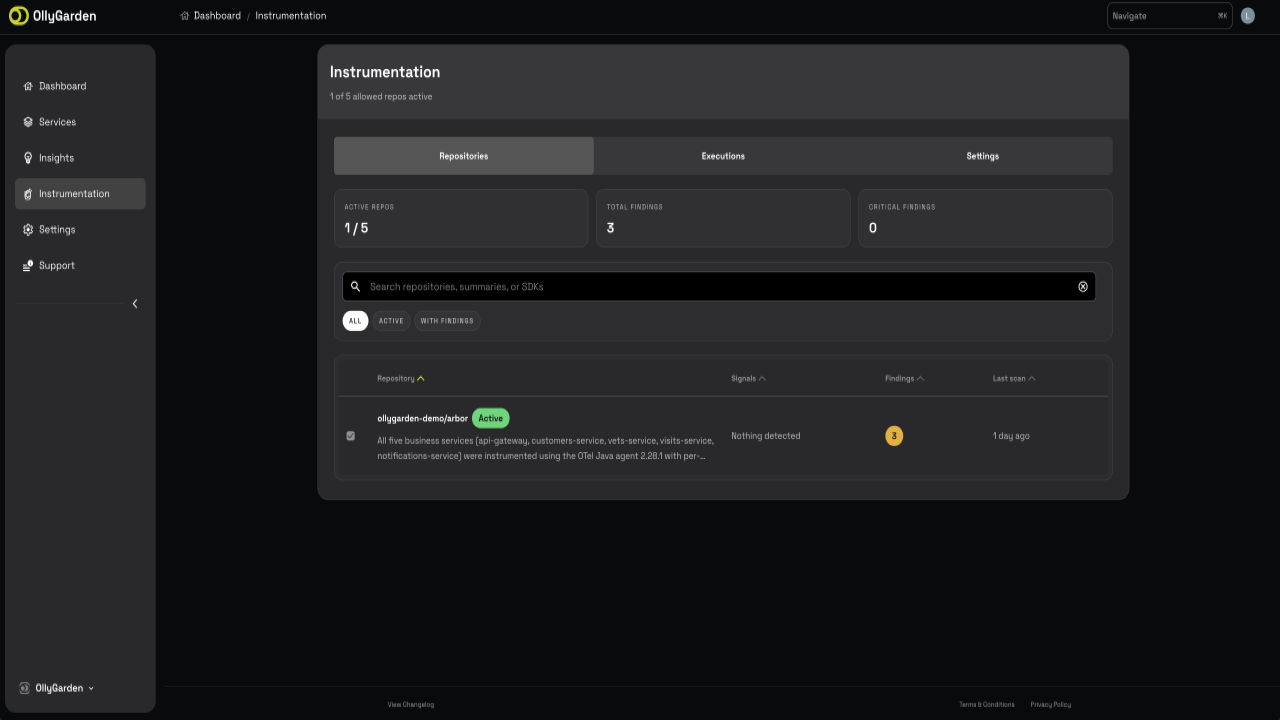Screen dimensions: 1280x720
Task: Click the Support icon in the sidebar
Action: pyautogui.click(x=28, y=266)
